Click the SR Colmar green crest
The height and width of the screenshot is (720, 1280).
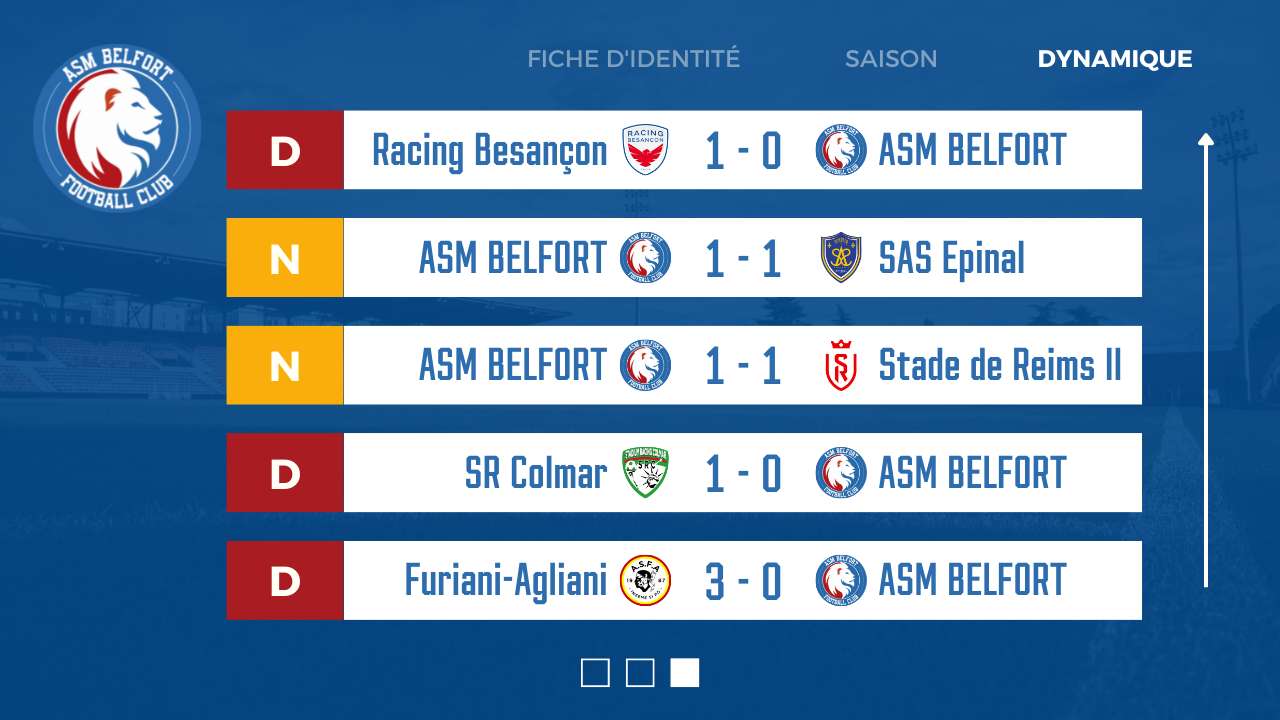(645, 473)
